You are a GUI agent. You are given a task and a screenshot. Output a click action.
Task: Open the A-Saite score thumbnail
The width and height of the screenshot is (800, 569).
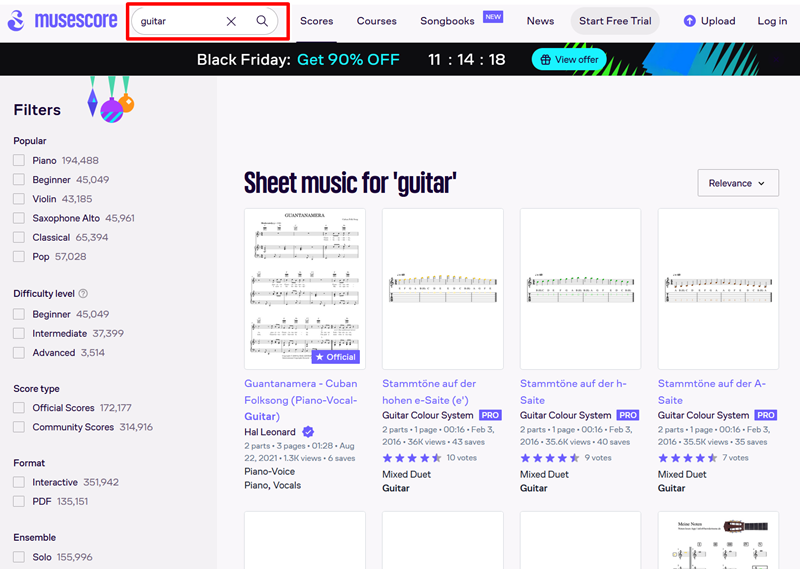coord(718,288)
